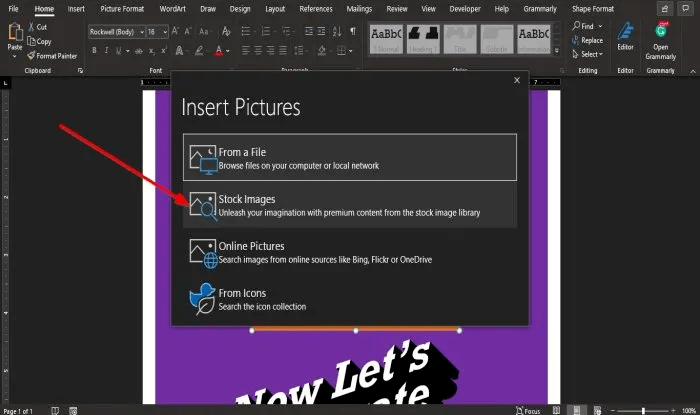Open the font name dropdown

coord(142,32)
